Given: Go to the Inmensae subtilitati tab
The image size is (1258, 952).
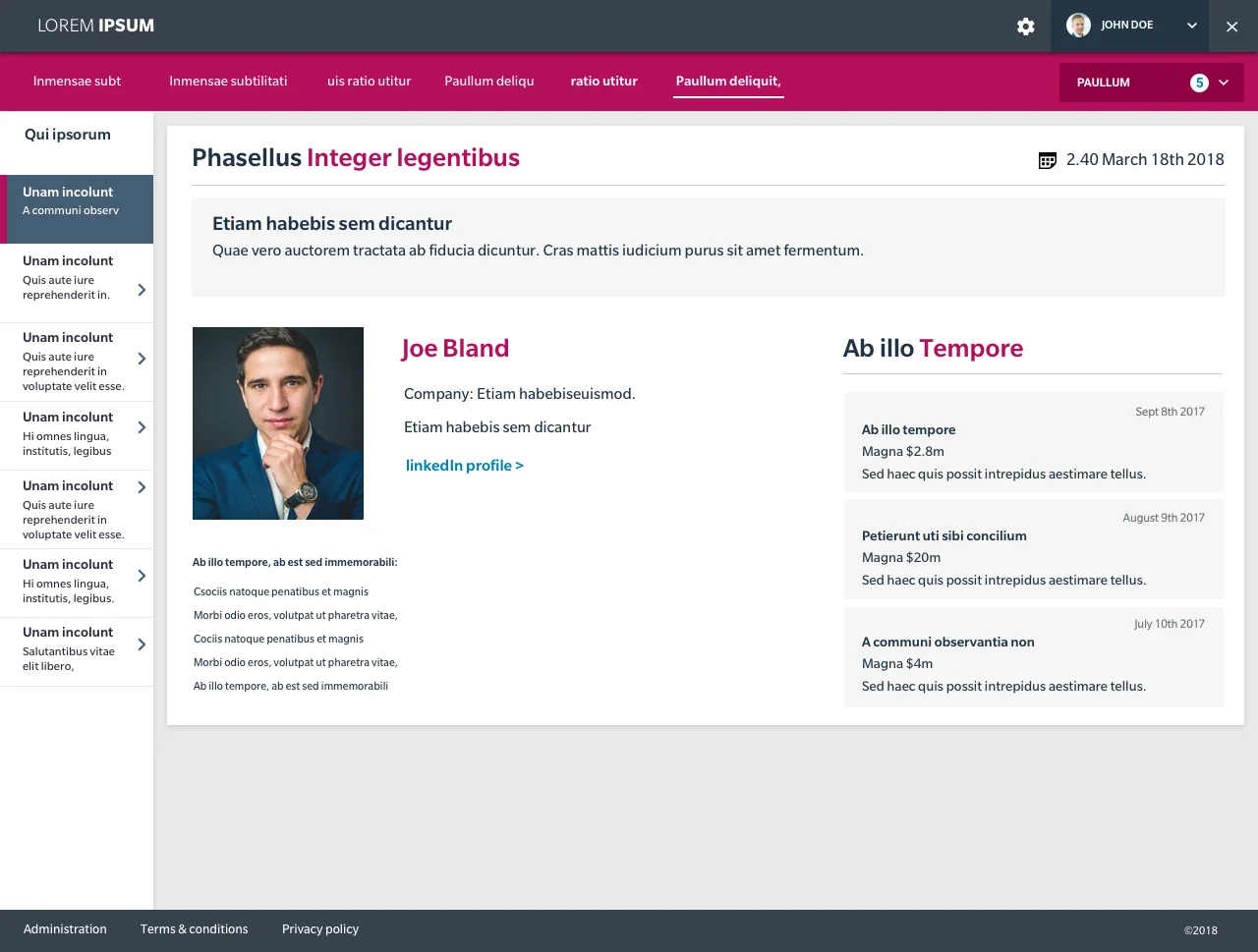Looking at the screenshot, I should point(228,82).
